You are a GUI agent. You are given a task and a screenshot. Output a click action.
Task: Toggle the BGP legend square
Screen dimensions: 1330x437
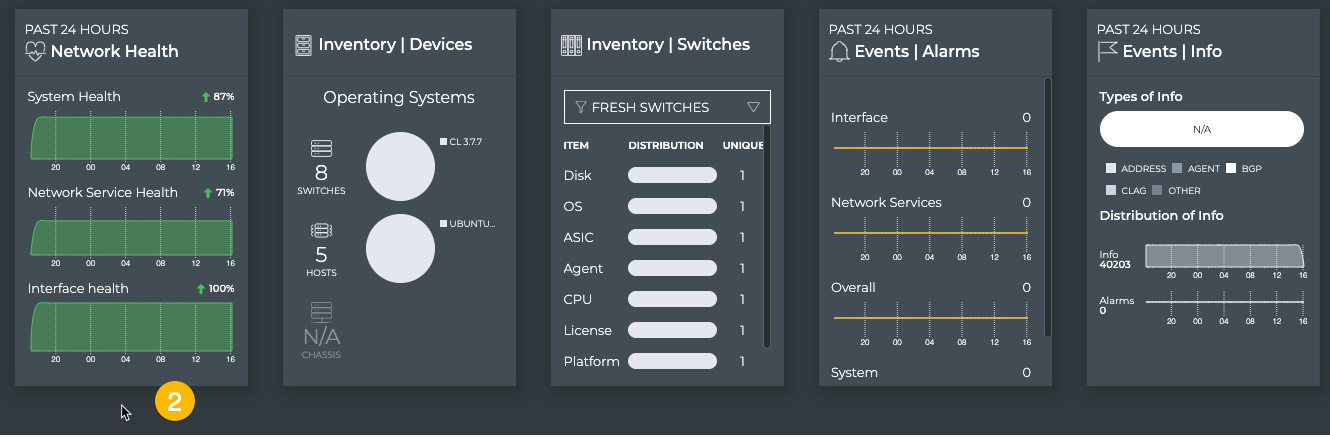coord(1231,169)
